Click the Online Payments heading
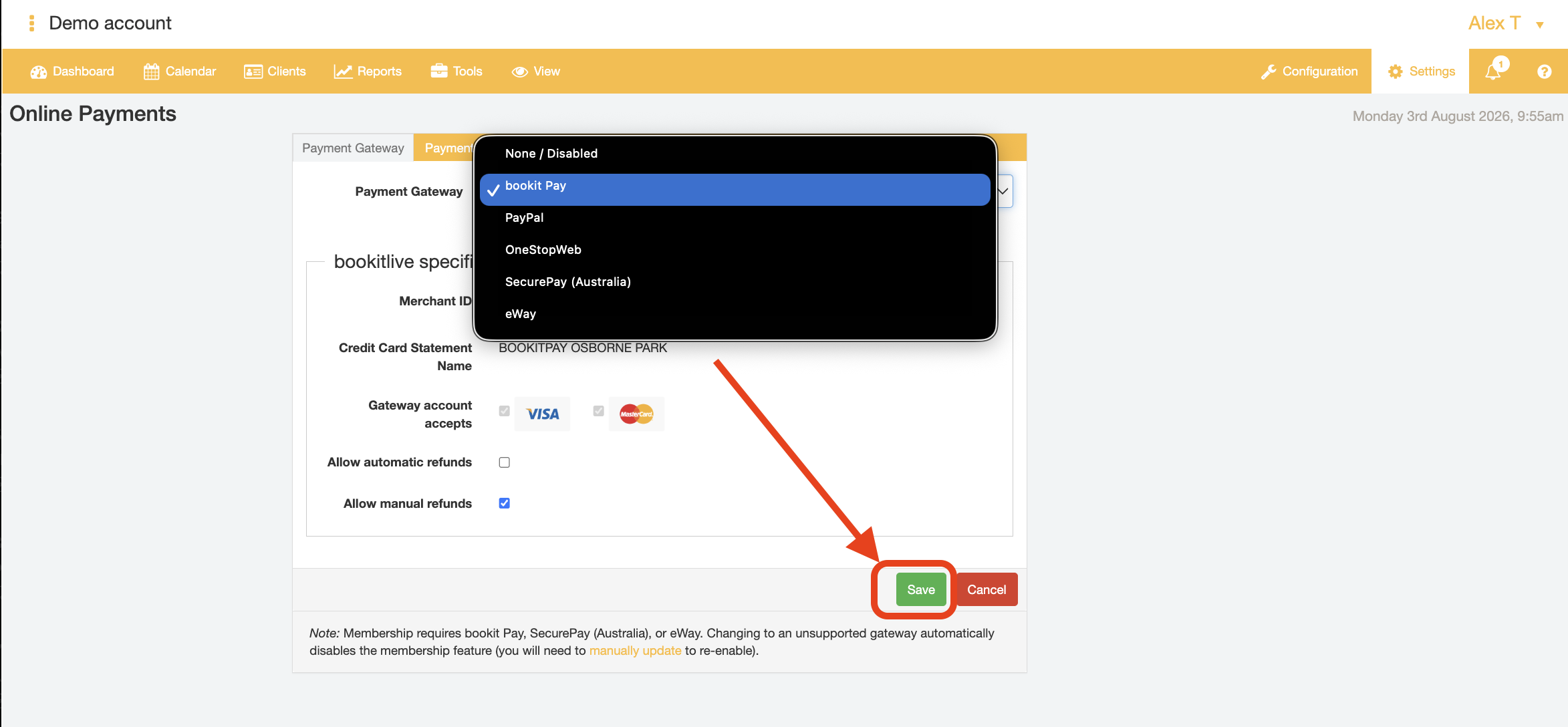Viewport: 1568px width, 727px height. 93,114
